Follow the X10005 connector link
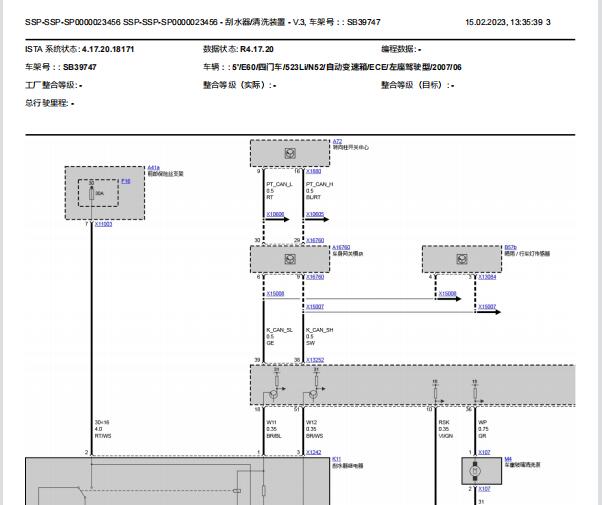 point(315,214)
